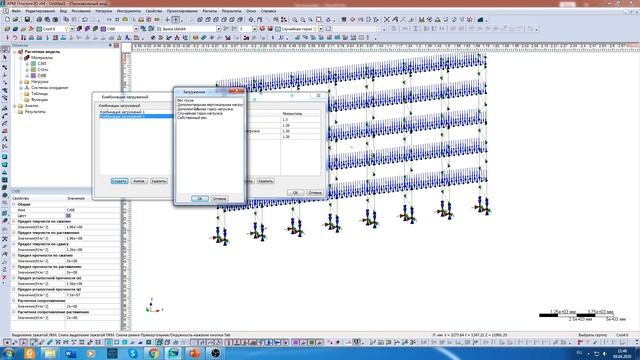Open the Результаты menu
This screenshot has width=640, height=360.
231,11
